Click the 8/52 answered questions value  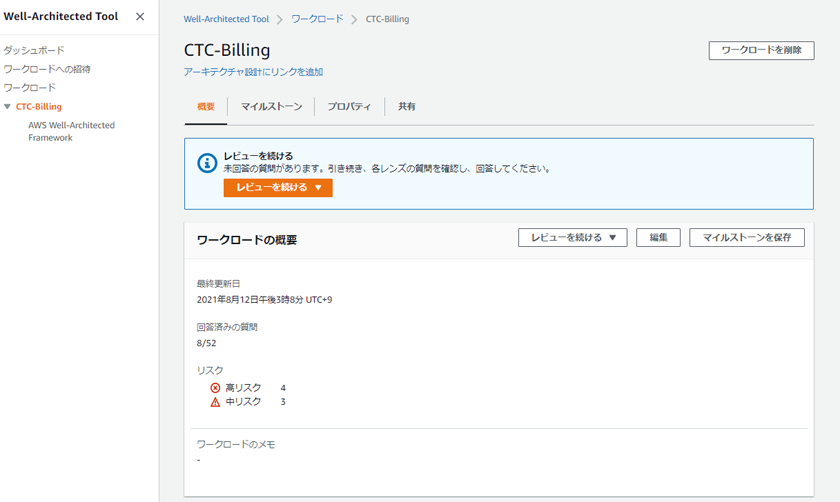coord(206,343)
